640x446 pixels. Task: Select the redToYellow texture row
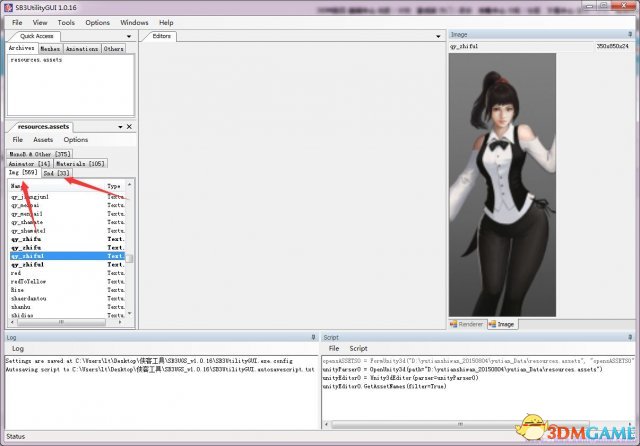[67, 282]
